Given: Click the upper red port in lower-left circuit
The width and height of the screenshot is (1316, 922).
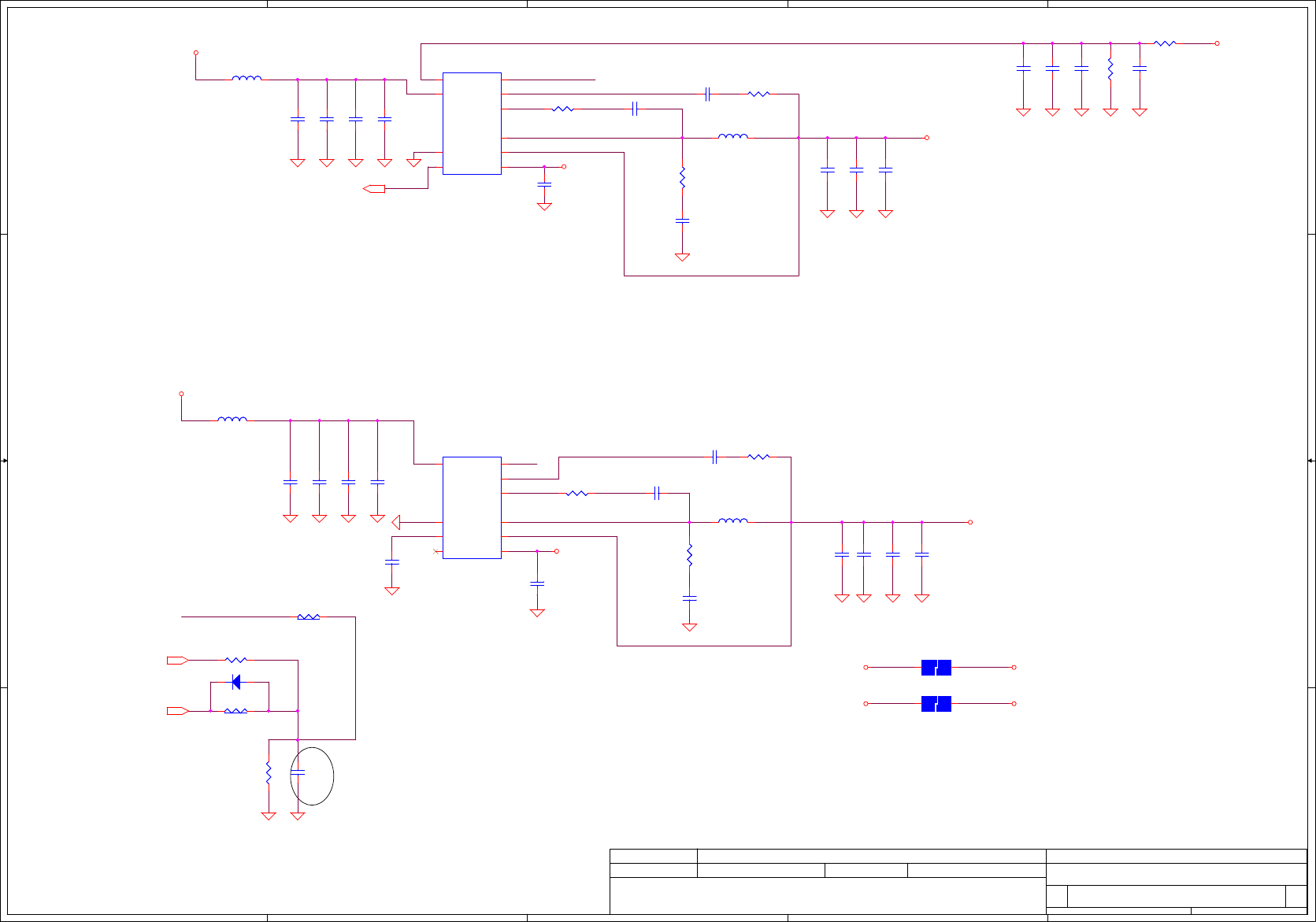Looking at the screenshot, I should click(x=177, y=661).
